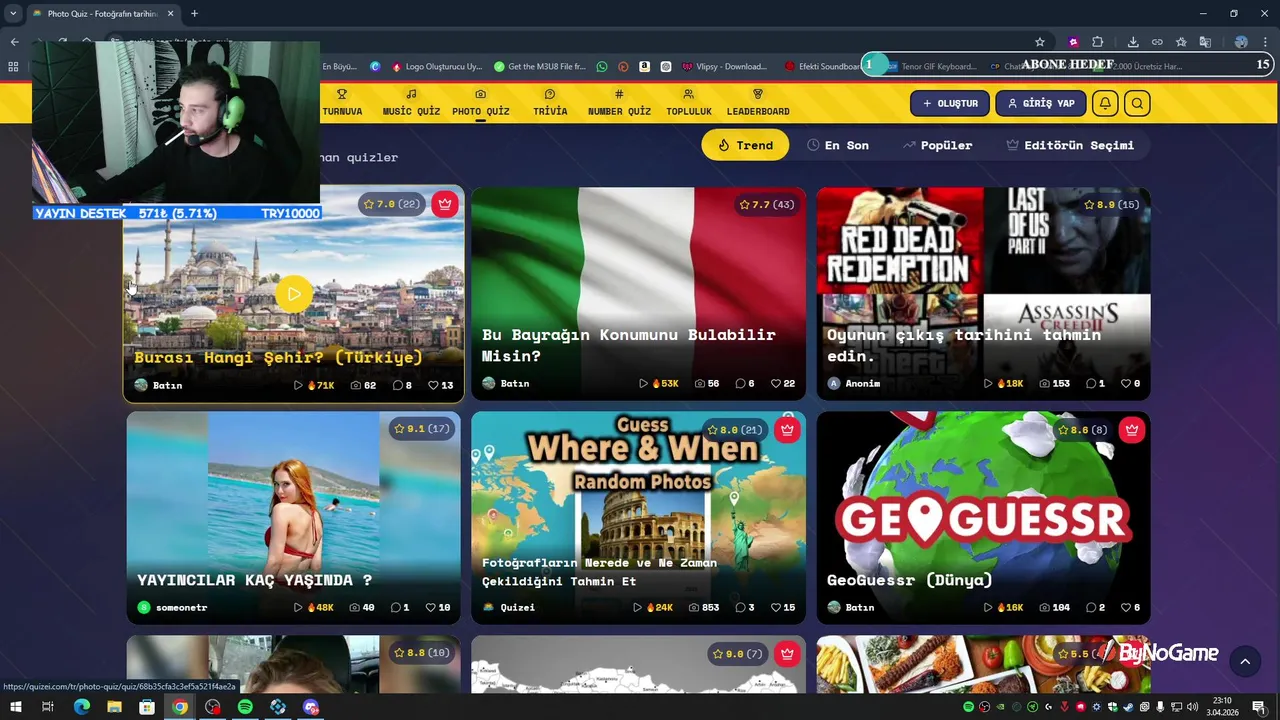Click the crown badge on Hangi Şehir card
Image resolution: width=1280 pixels, height=720 pixels.
(445, 204)
